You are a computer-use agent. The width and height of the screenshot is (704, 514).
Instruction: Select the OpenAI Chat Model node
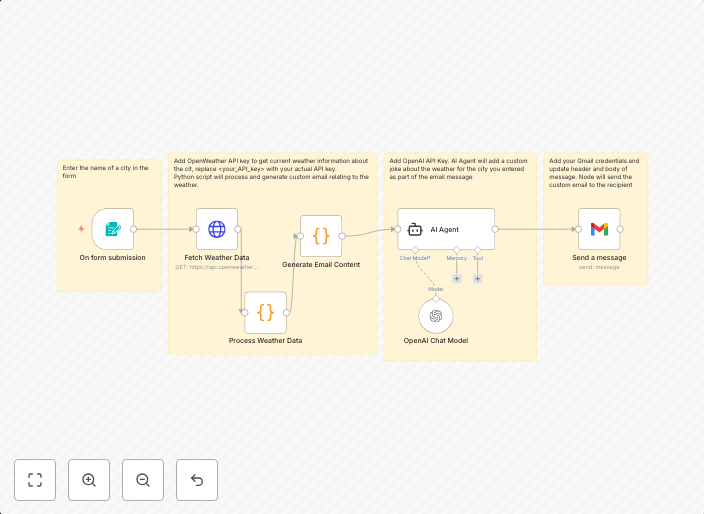coord(435,316)
